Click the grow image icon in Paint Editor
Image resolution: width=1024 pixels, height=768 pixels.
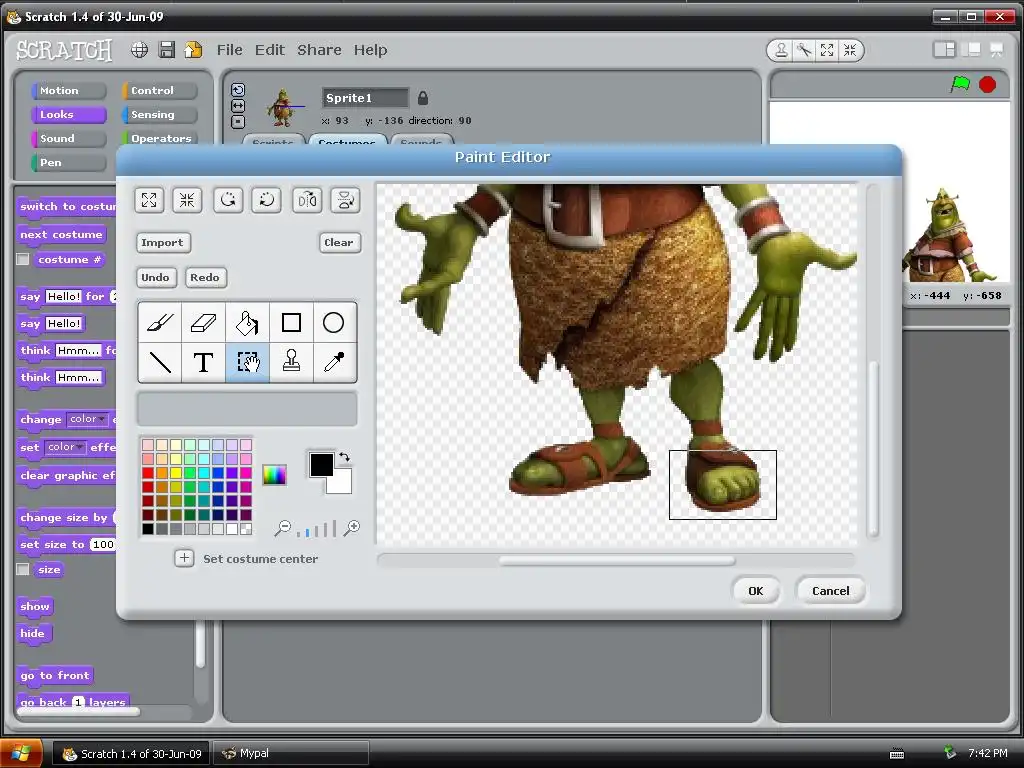click(x=149, y=200)
